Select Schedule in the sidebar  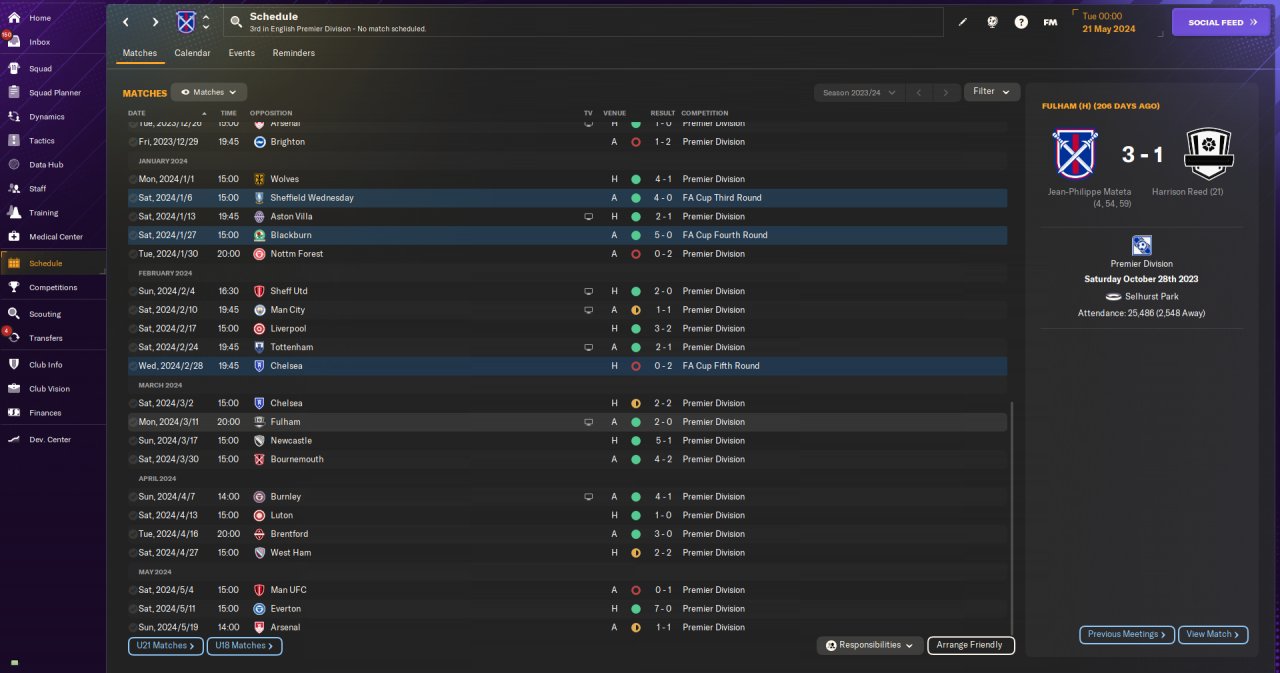tap(53, 263)
